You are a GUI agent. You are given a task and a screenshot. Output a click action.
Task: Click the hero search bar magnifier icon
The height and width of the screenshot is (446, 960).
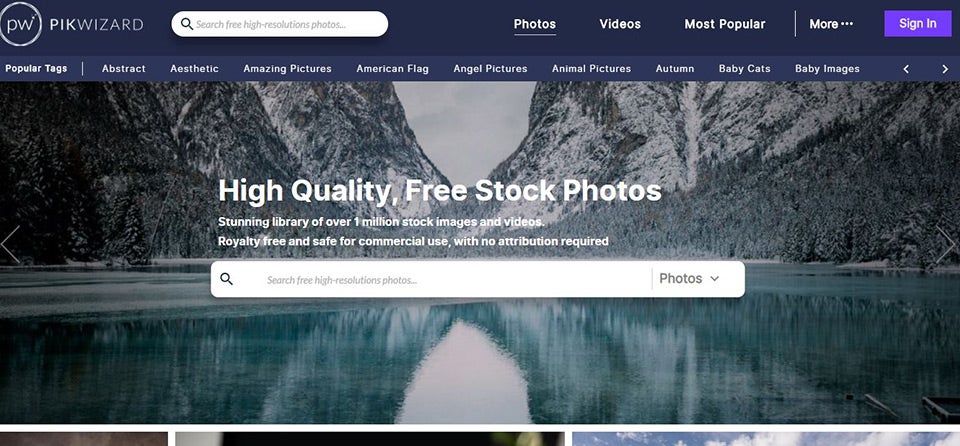227,279
